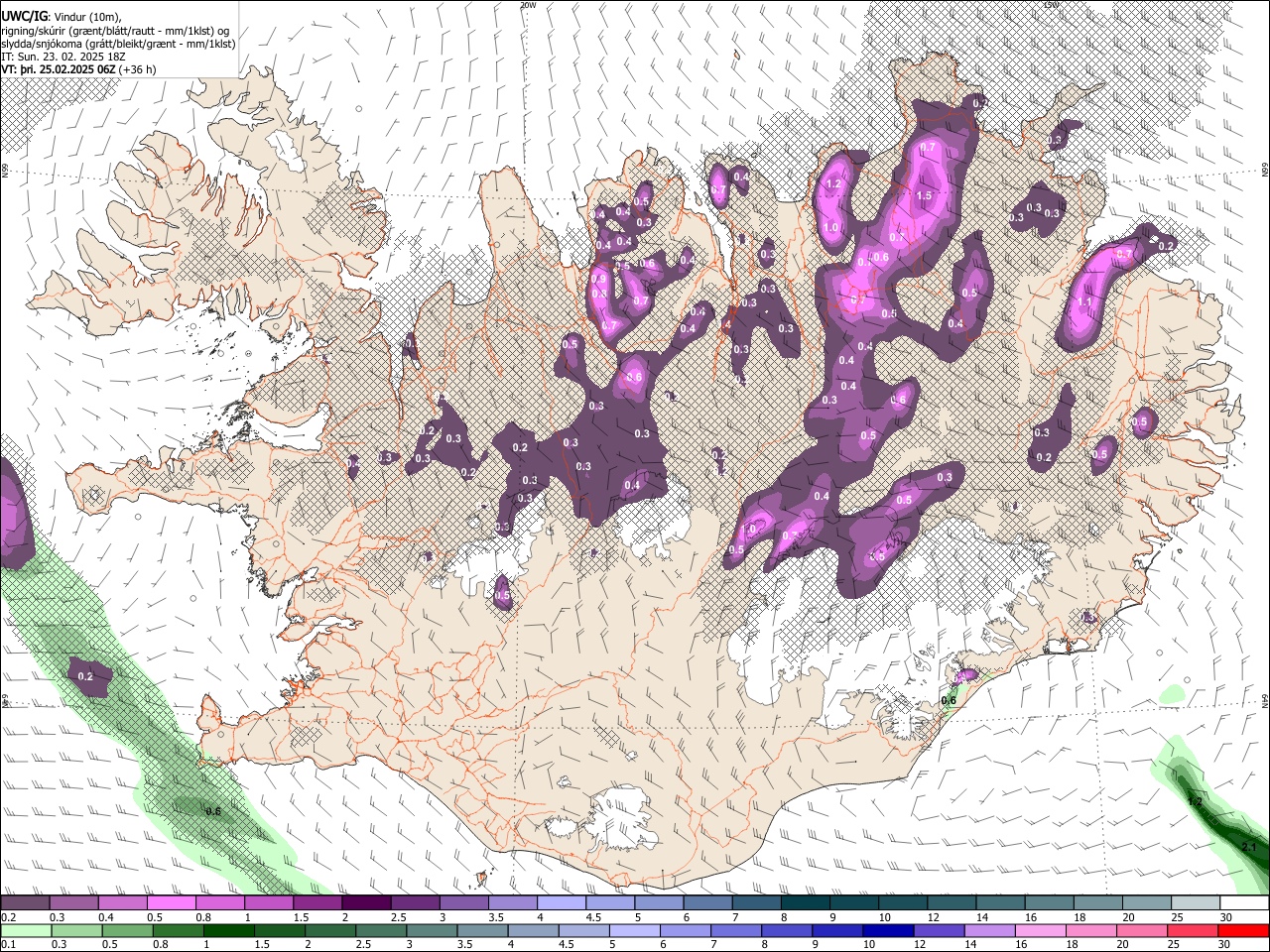The image size is (1270, 952).
Task: Click the '20W' longitude label
Action: pyautogui.click(x=528, y=5)
